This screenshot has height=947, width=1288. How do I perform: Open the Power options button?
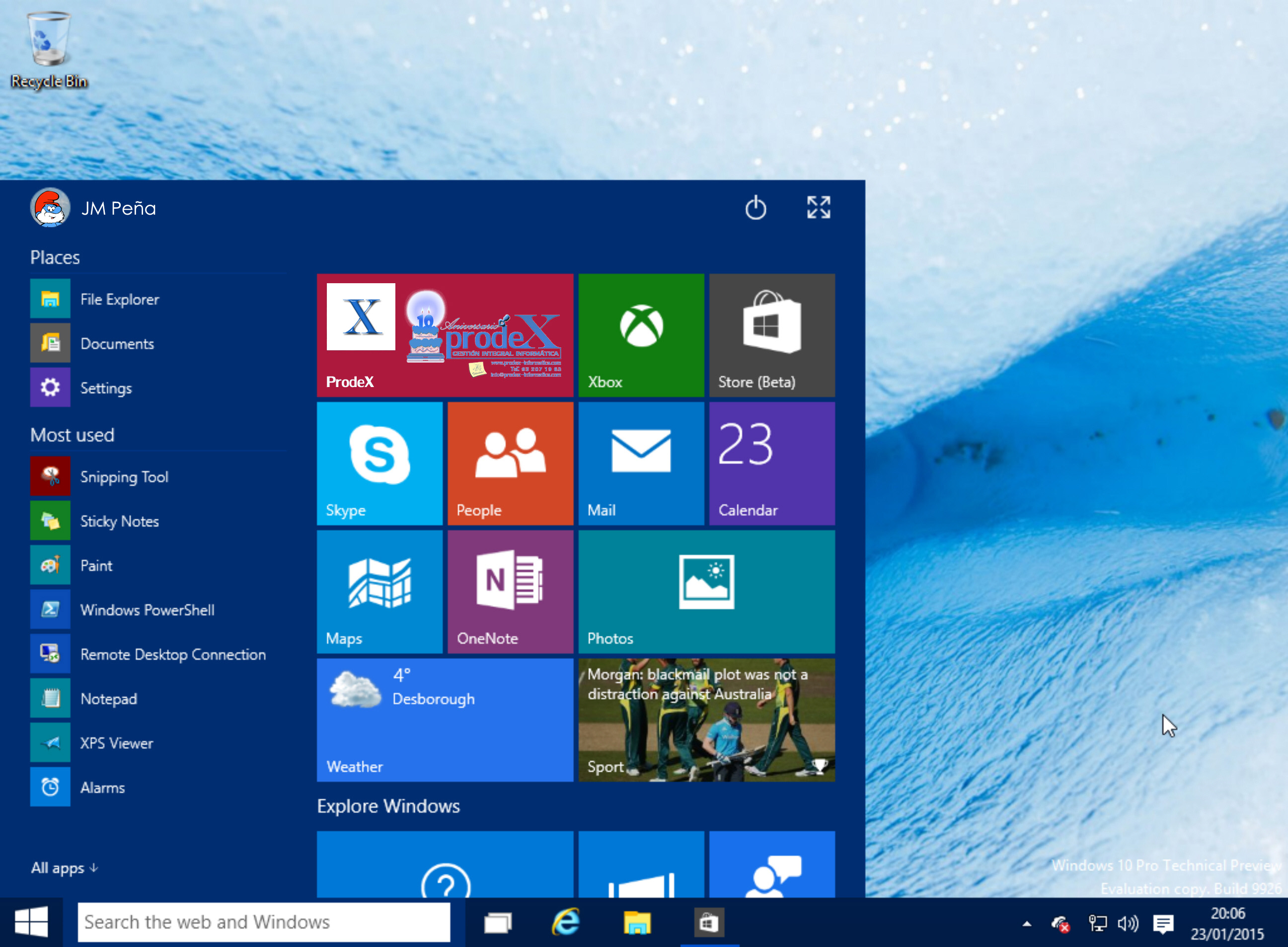(755, 208)
